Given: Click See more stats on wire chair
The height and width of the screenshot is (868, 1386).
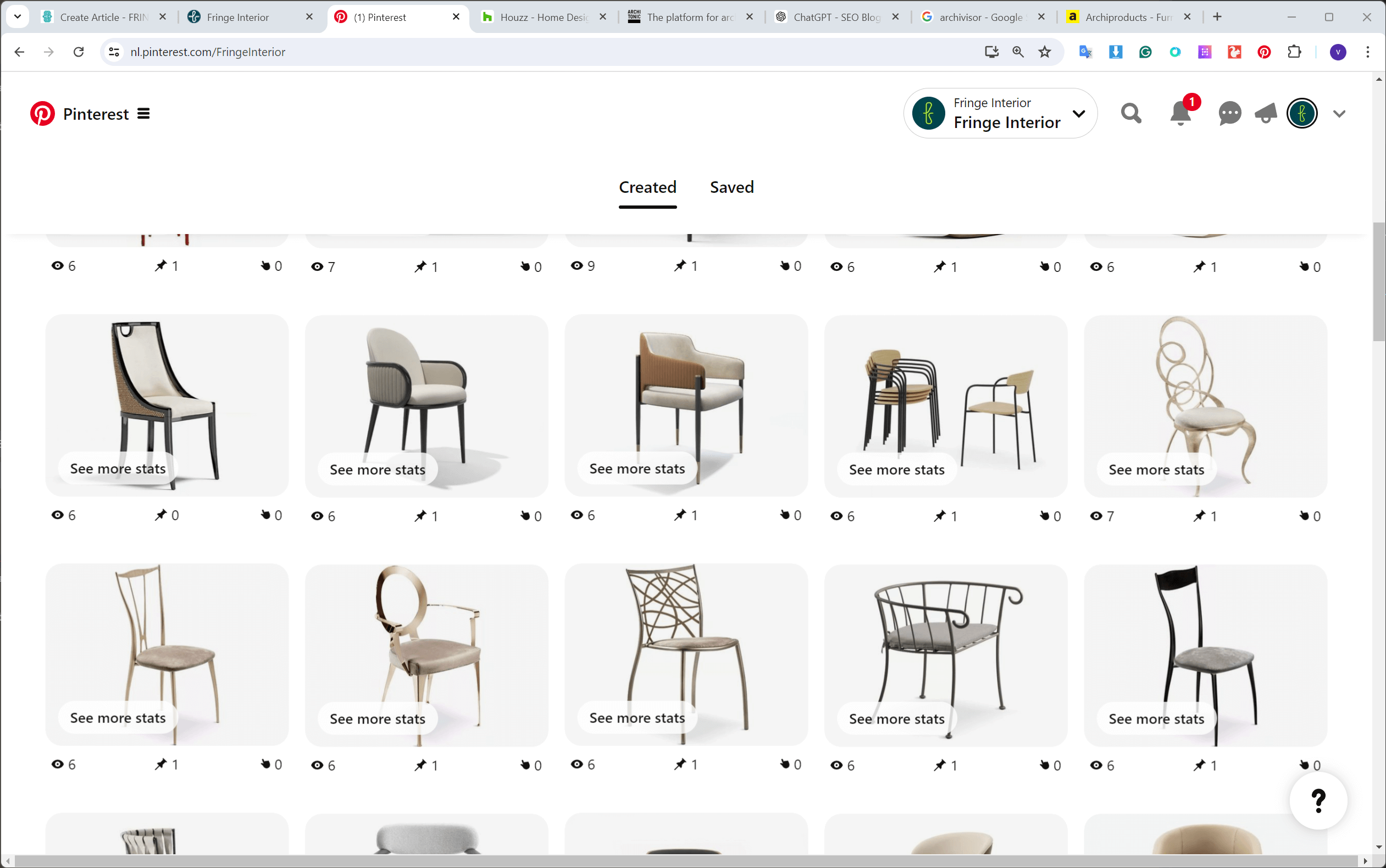Looking at the screenshot, I should pyautogui.click(x=637, y=718).
